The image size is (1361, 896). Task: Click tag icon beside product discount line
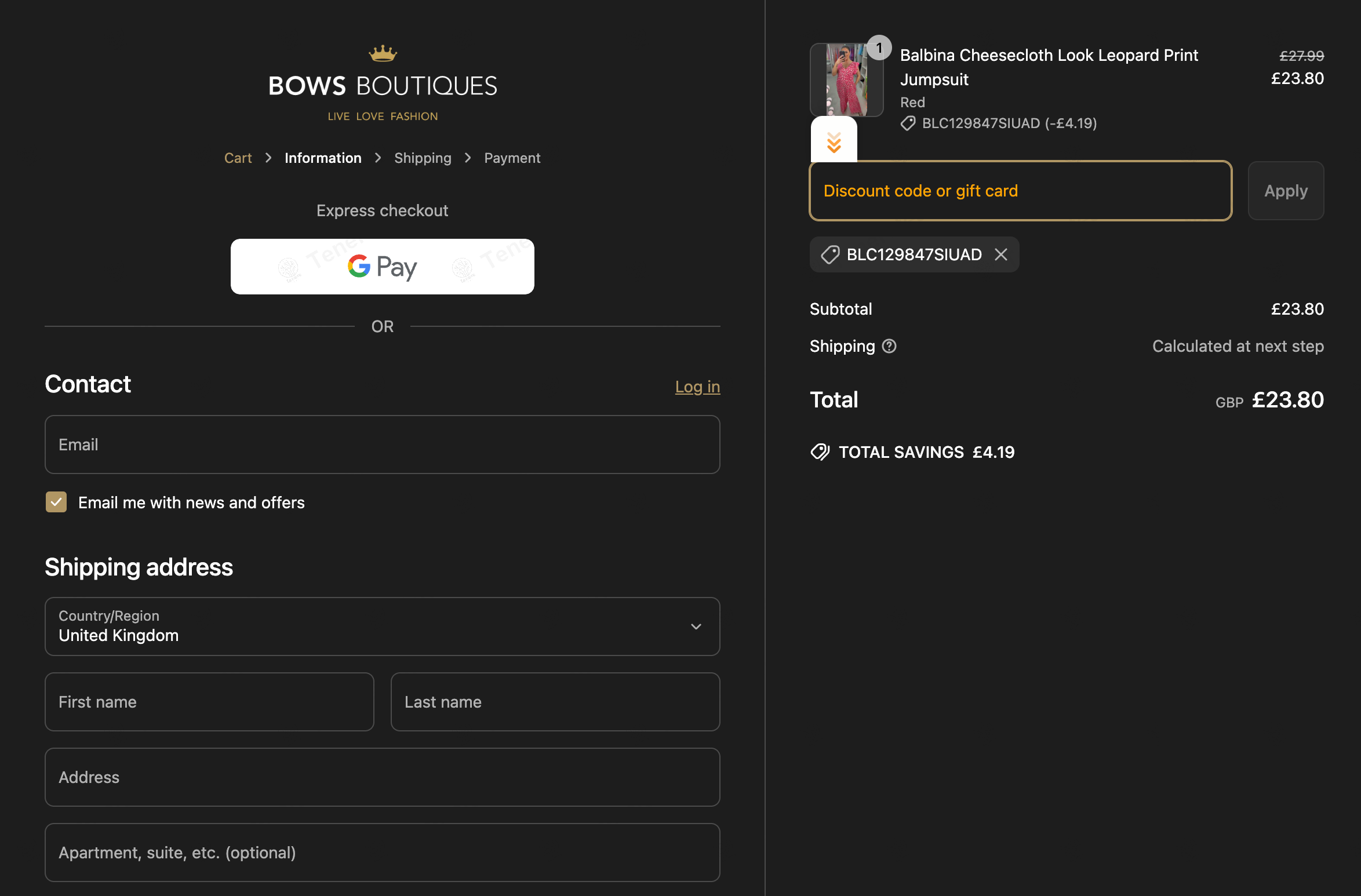tap(908, 123)
